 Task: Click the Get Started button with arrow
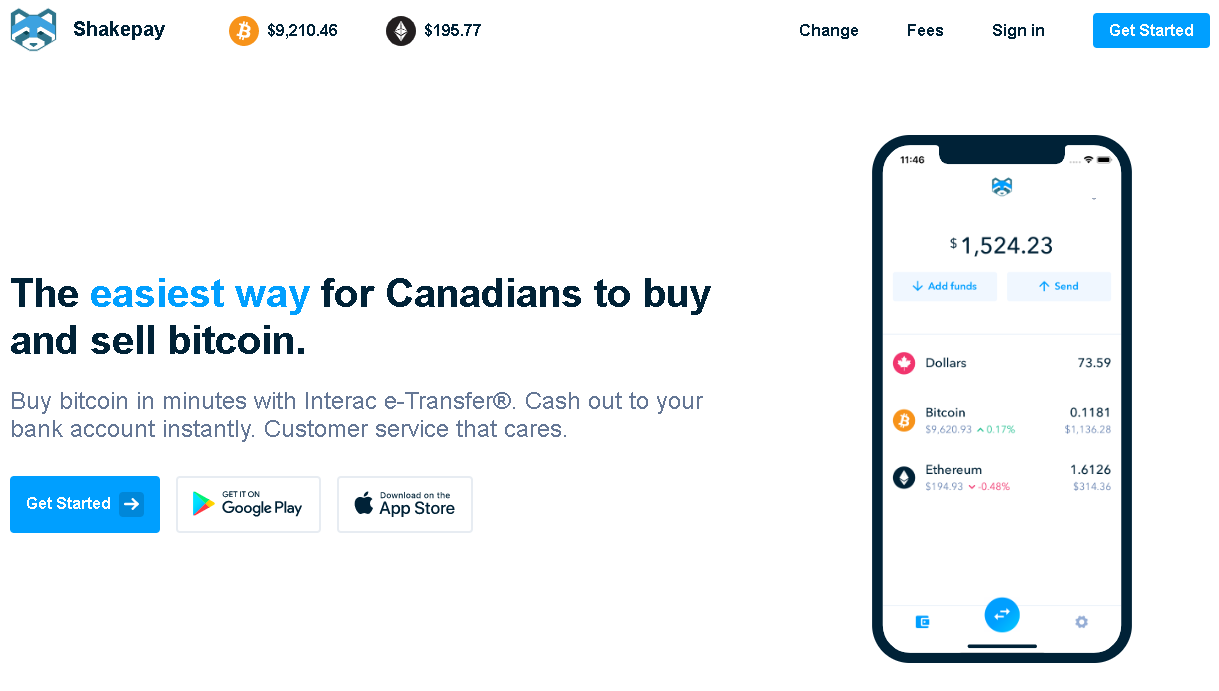85,504
